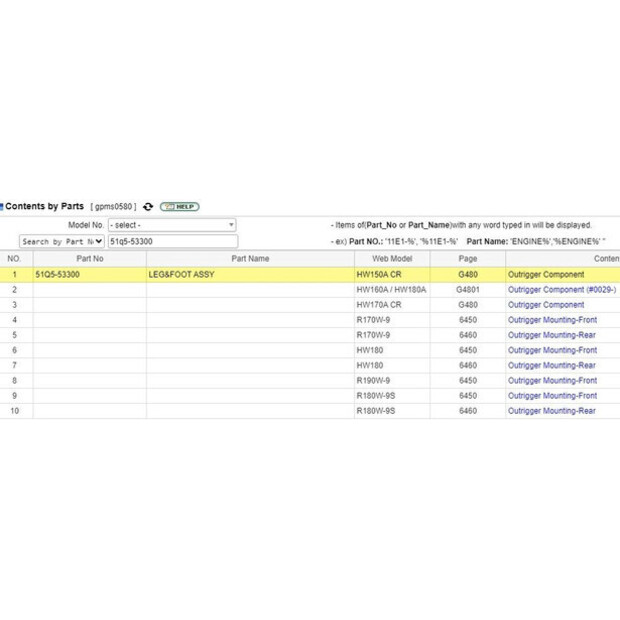The width and height of the screenshot is (620, 620).
Task: Click the part number search field
Action: pos(172,241)
